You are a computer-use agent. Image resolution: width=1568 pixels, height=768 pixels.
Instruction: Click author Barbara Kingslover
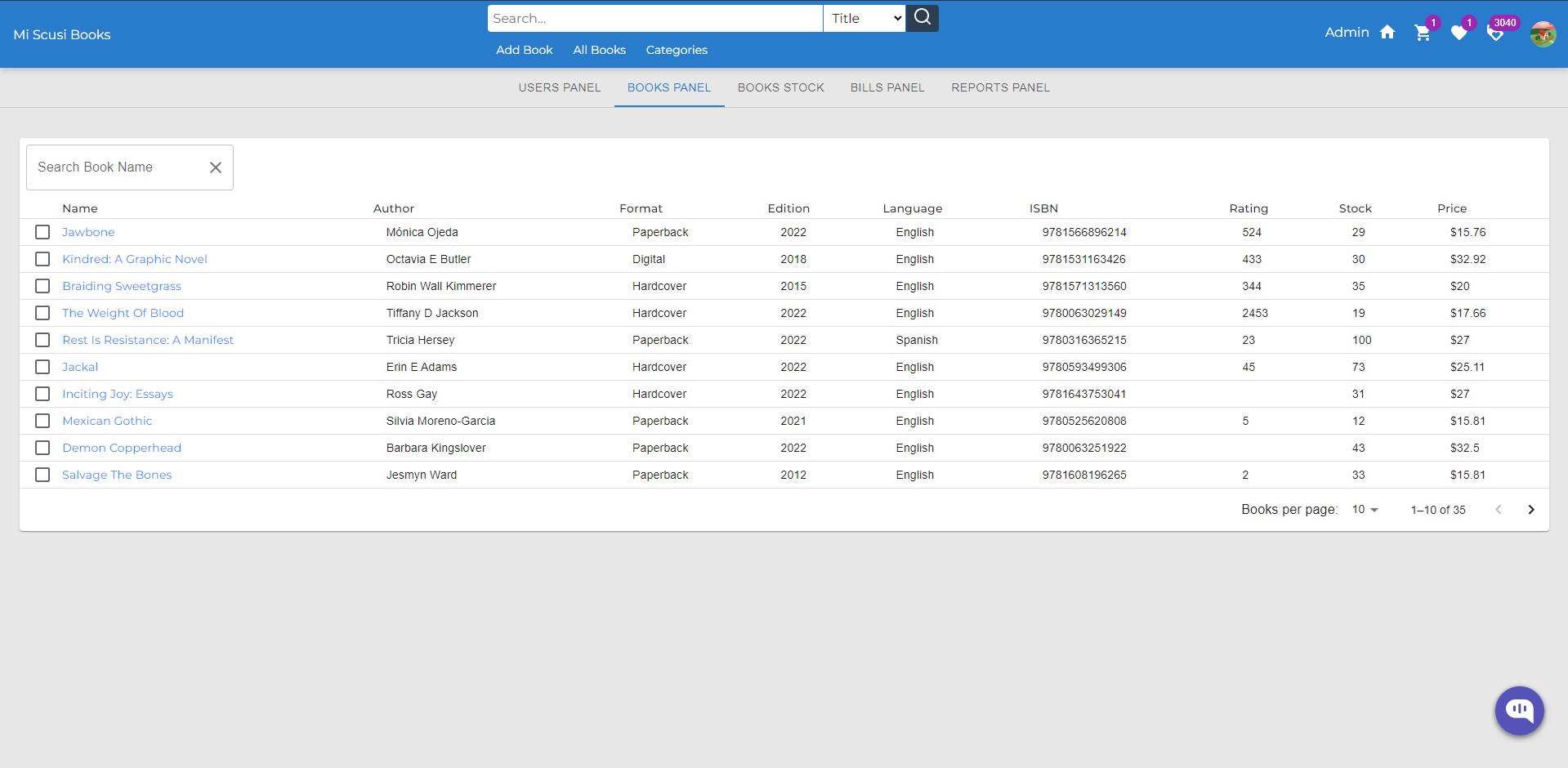pos(436,448)
